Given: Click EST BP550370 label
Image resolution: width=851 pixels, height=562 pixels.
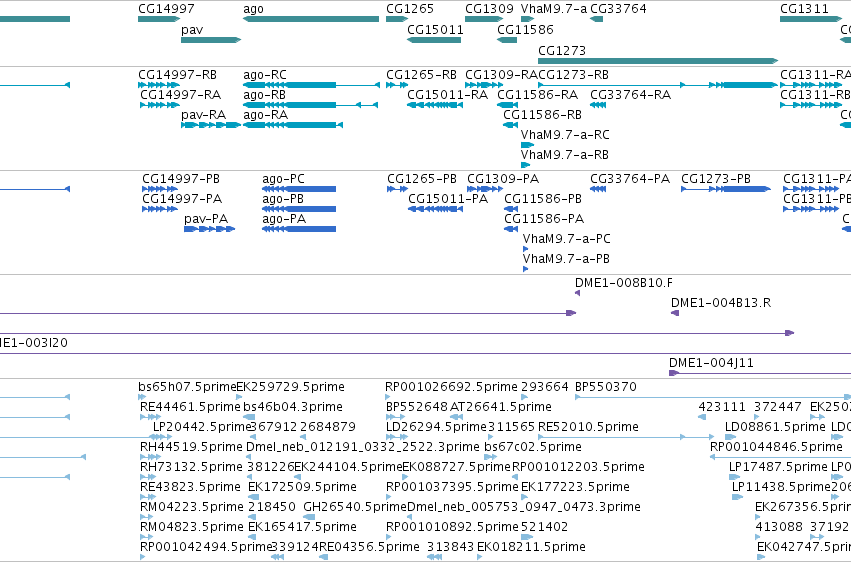Looking at the screenshot, I should pos(606,387).
